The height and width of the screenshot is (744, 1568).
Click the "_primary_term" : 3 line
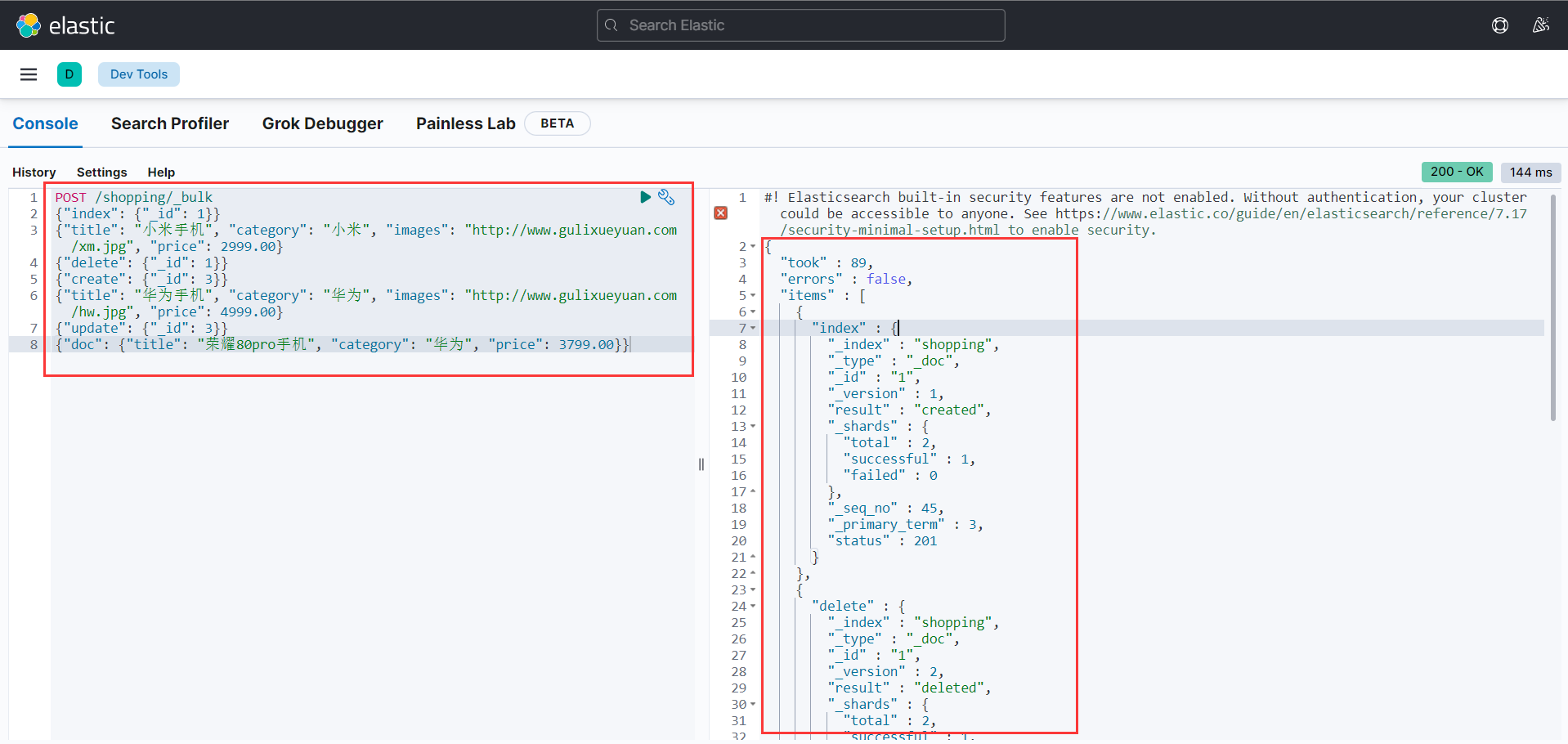coord(905,524)
